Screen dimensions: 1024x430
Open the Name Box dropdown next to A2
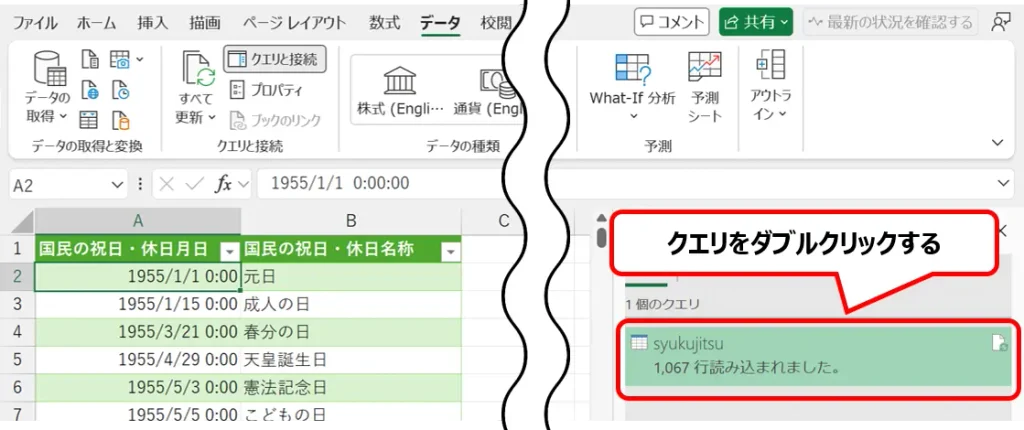coord(118,185)
